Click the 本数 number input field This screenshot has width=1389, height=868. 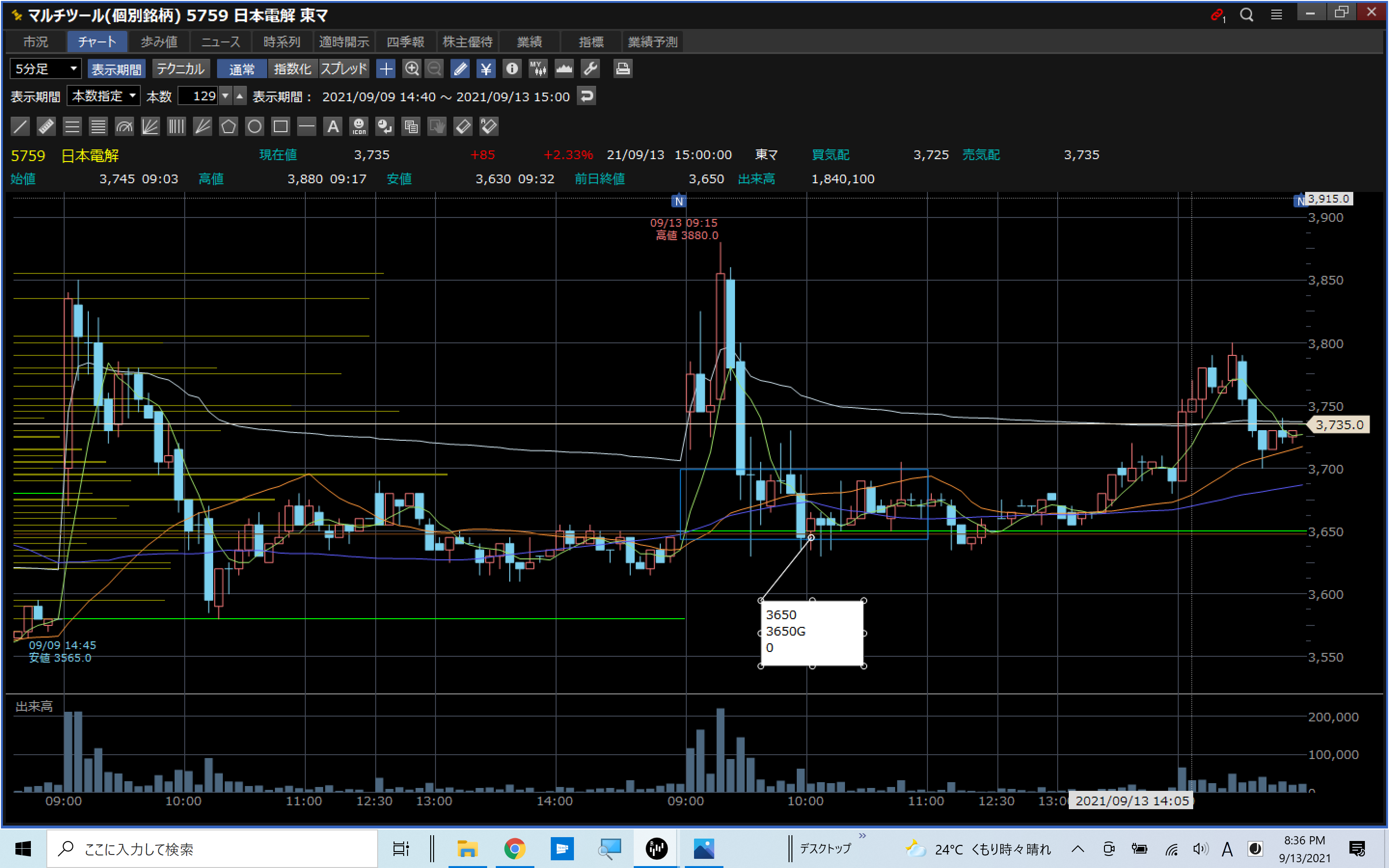click(198, 96)
